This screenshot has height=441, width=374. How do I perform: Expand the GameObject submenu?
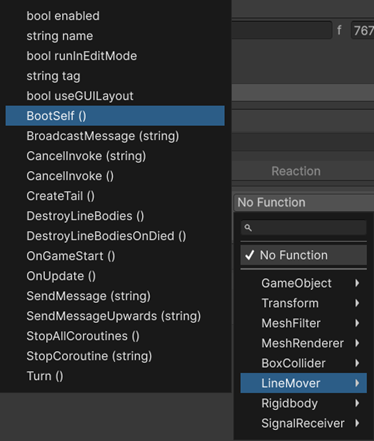tap(304, 283)
